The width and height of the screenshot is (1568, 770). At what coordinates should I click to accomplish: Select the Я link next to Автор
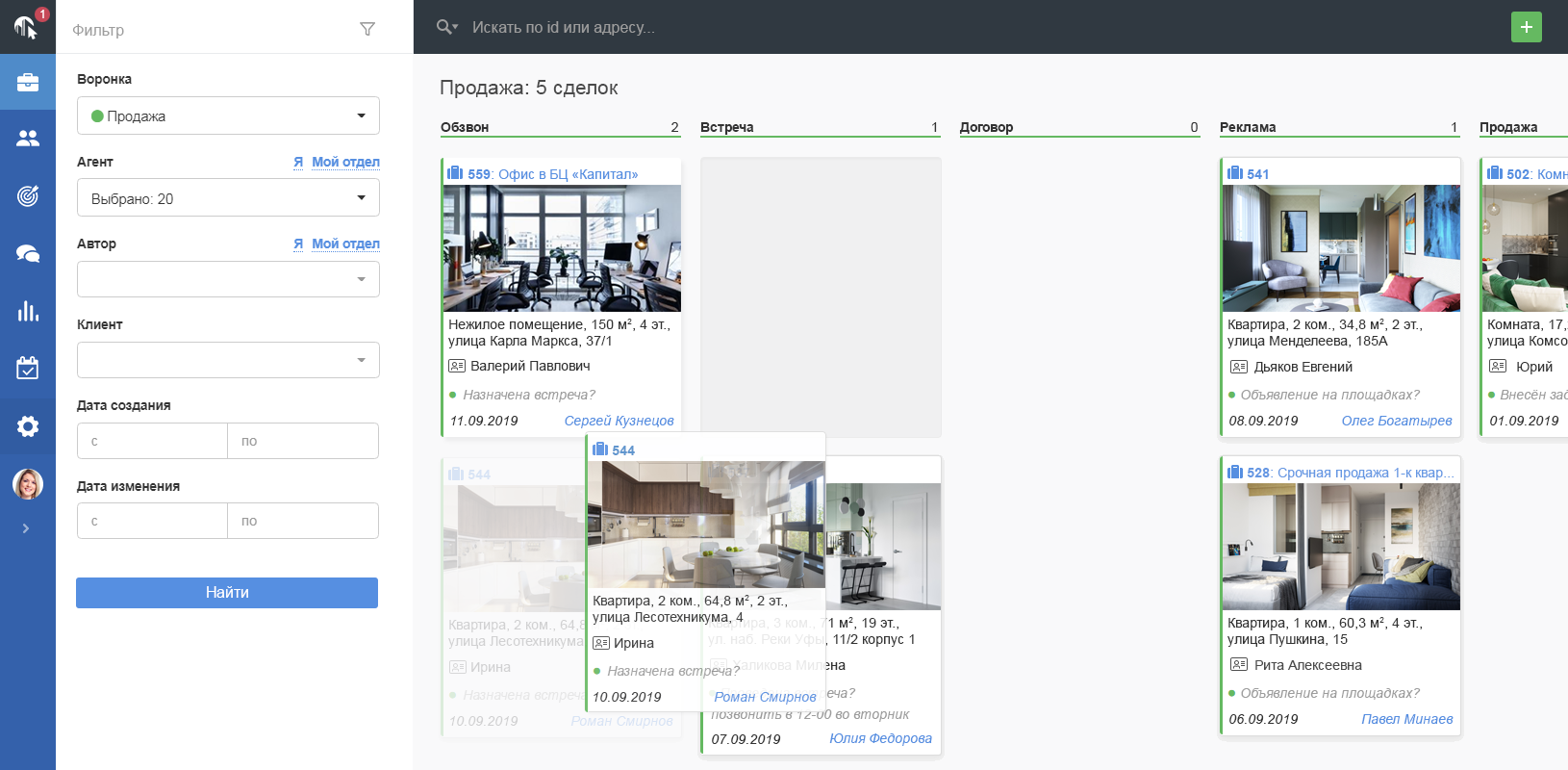(298, 244)
